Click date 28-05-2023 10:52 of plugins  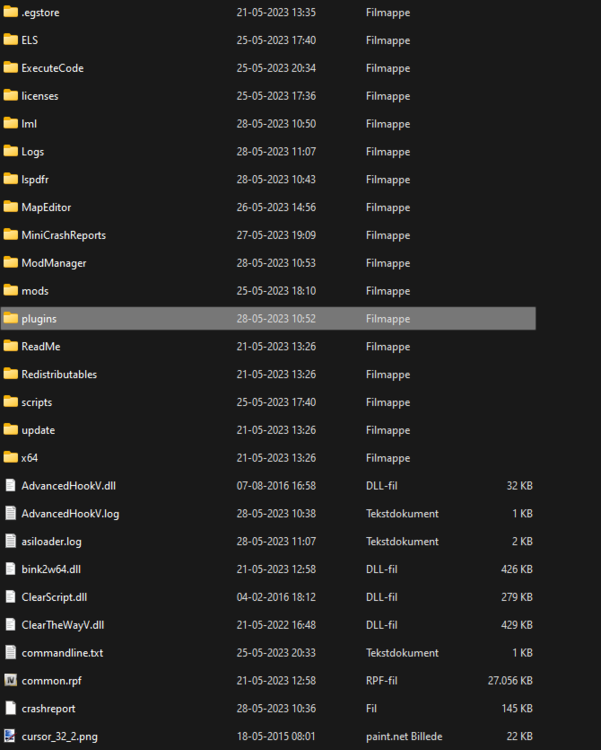[276, 319]
